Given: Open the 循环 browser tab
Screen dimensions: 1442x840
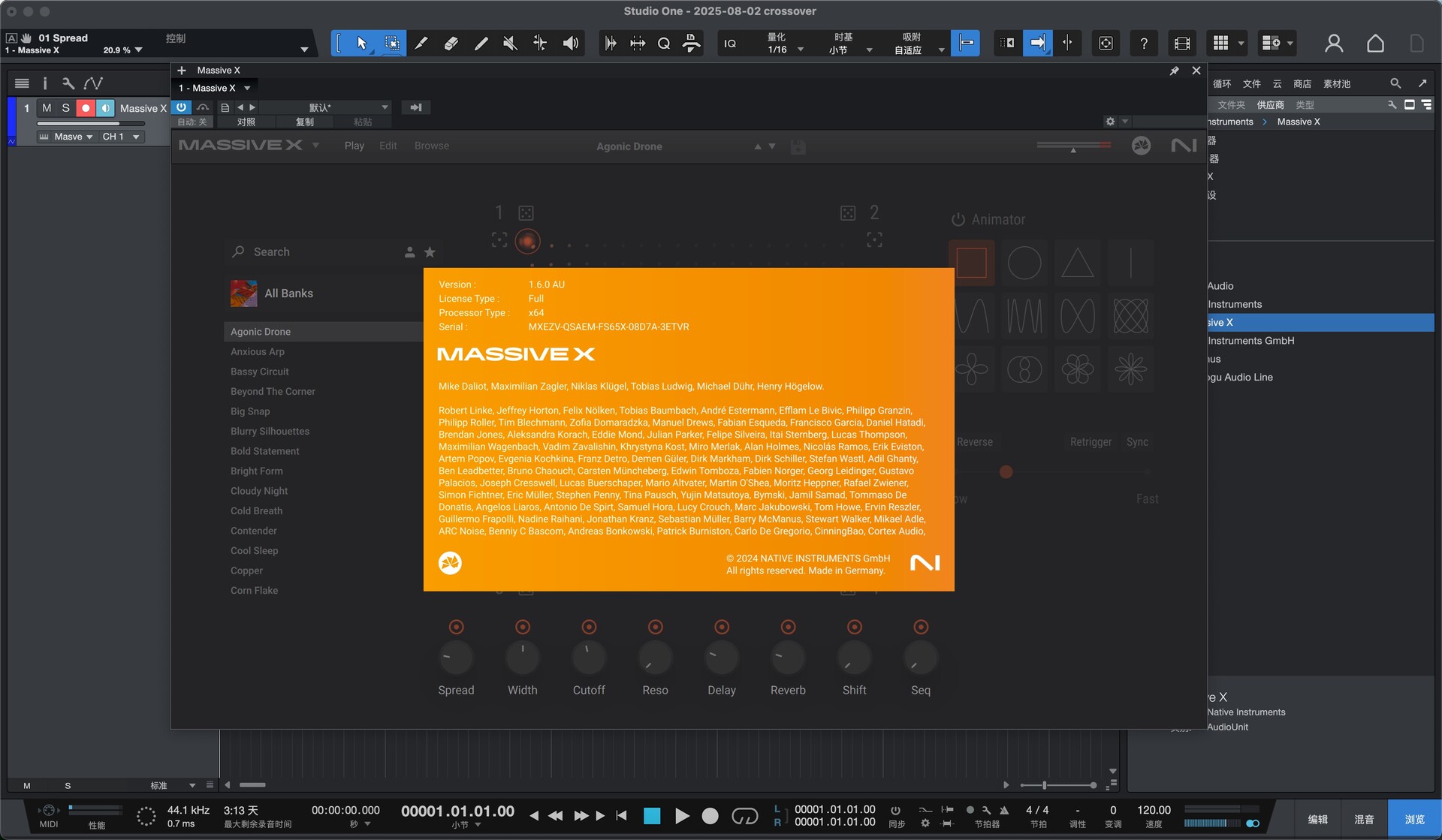Looking at the screenshot, I should (x=1222, y=84).
